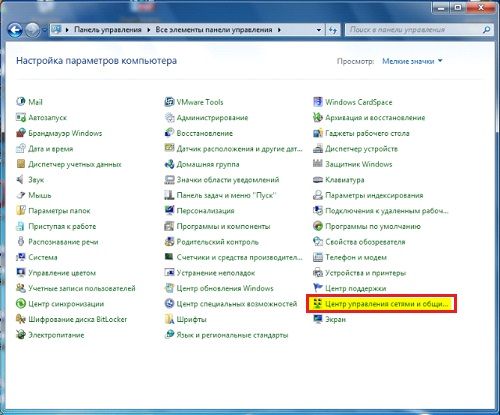This screenshot has width=500, height=415.
Task: Click the Шрифты icon
Action: click(x=169, y=319)
